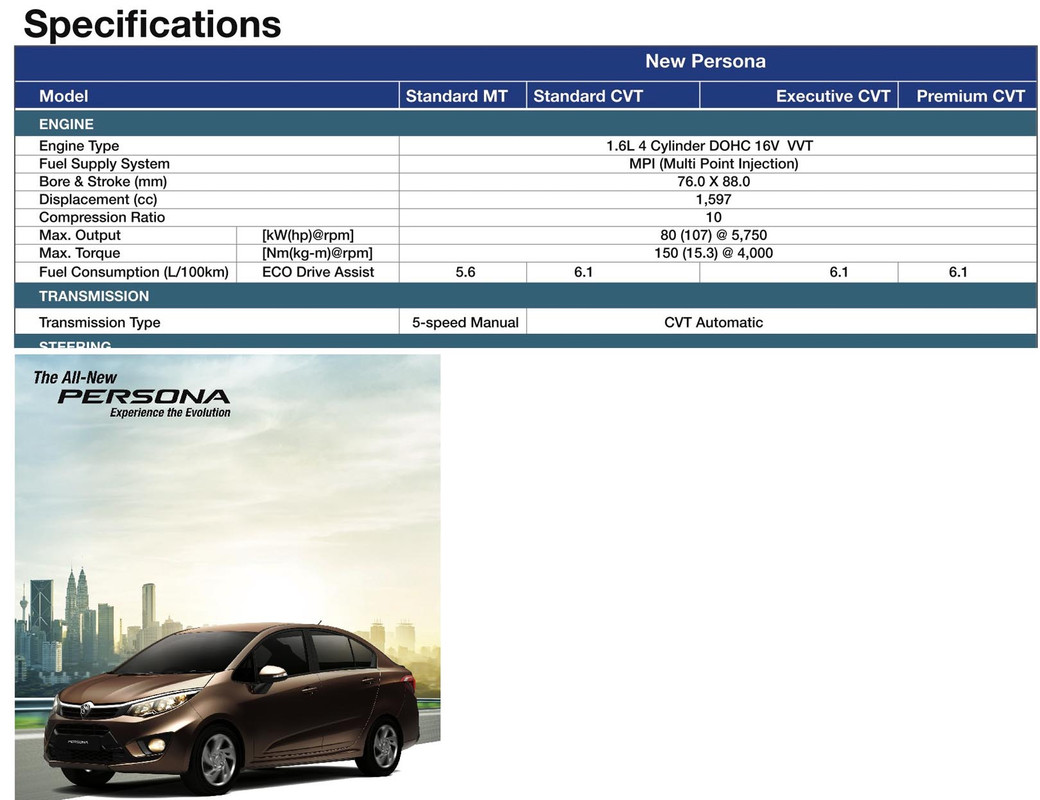Click the Specifications heading
Image resolution: width=1040 pixels, height=800 pixels.
tap(152, 25)
